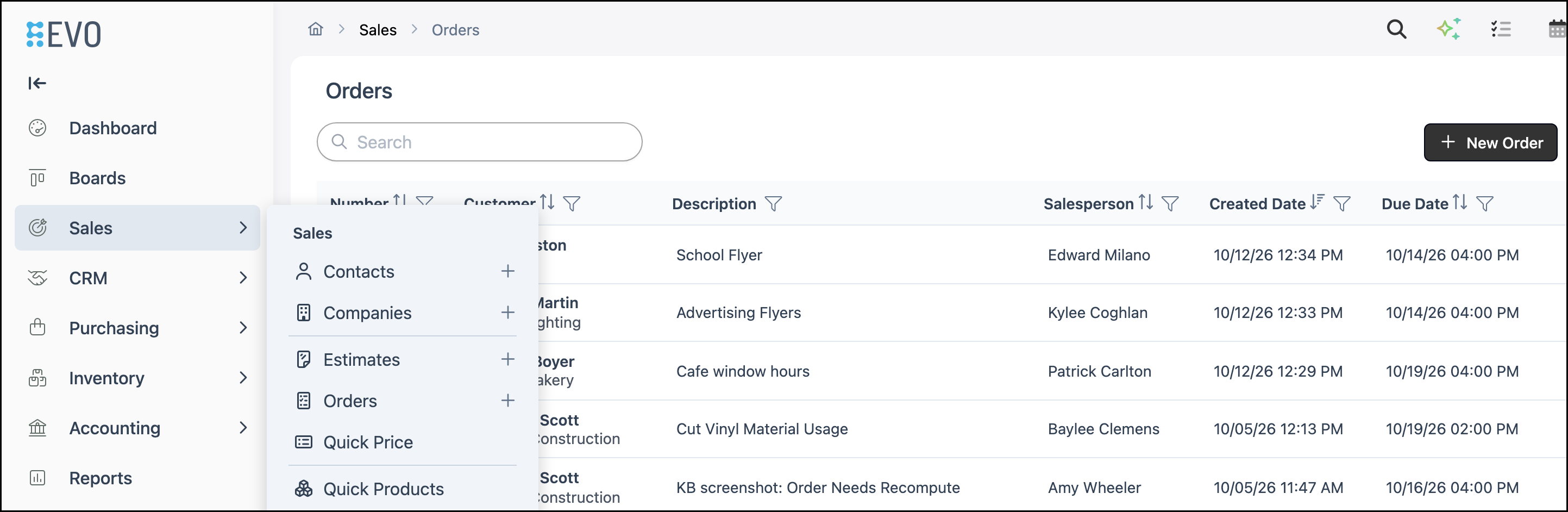1568x512 pixels.
Task: Select Companies in Sales submenu
Action: (367, 313)
